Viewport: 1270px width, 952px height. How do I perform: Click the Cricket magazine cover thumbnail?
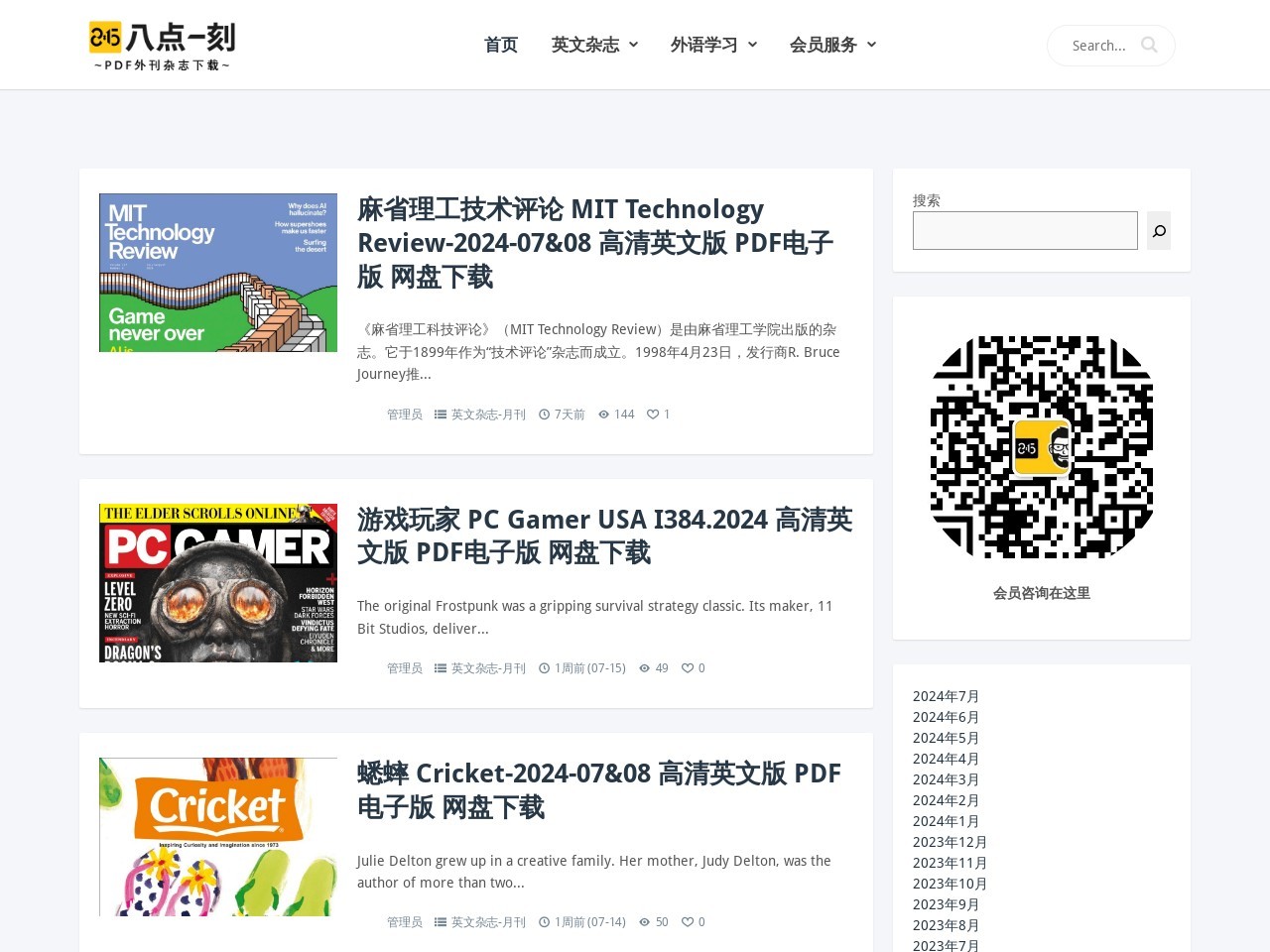click(218, 837)
